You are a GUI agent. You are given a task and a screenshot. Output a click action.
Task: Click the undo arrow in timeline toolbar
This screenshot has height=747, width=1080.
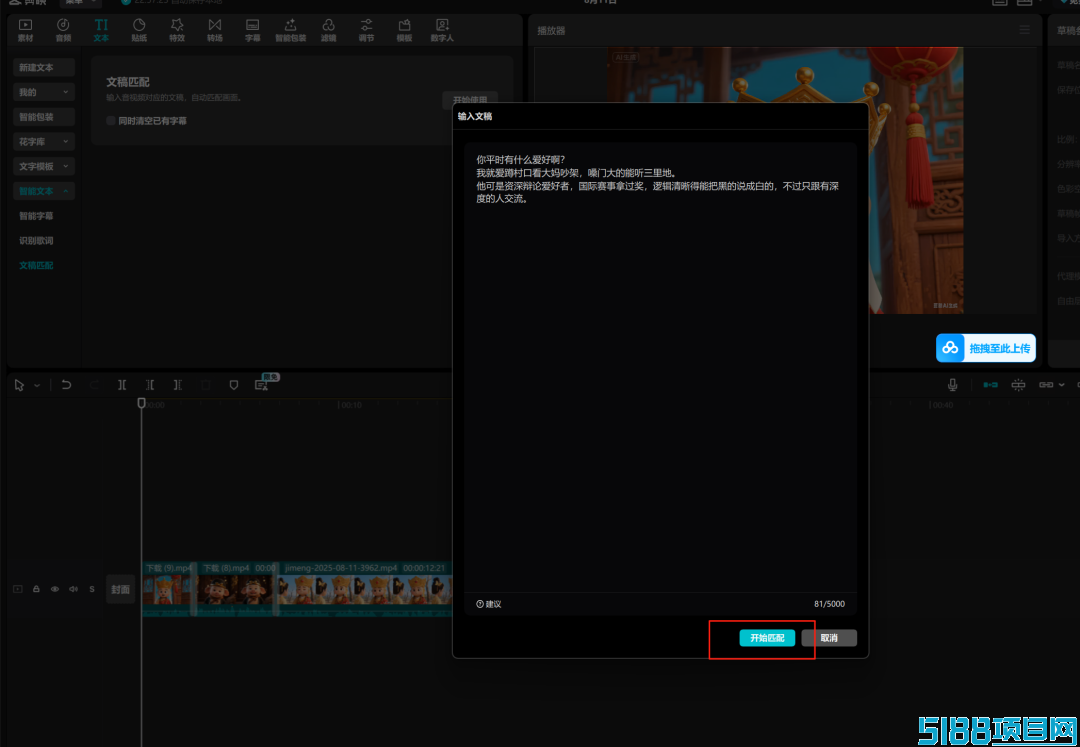66,385
